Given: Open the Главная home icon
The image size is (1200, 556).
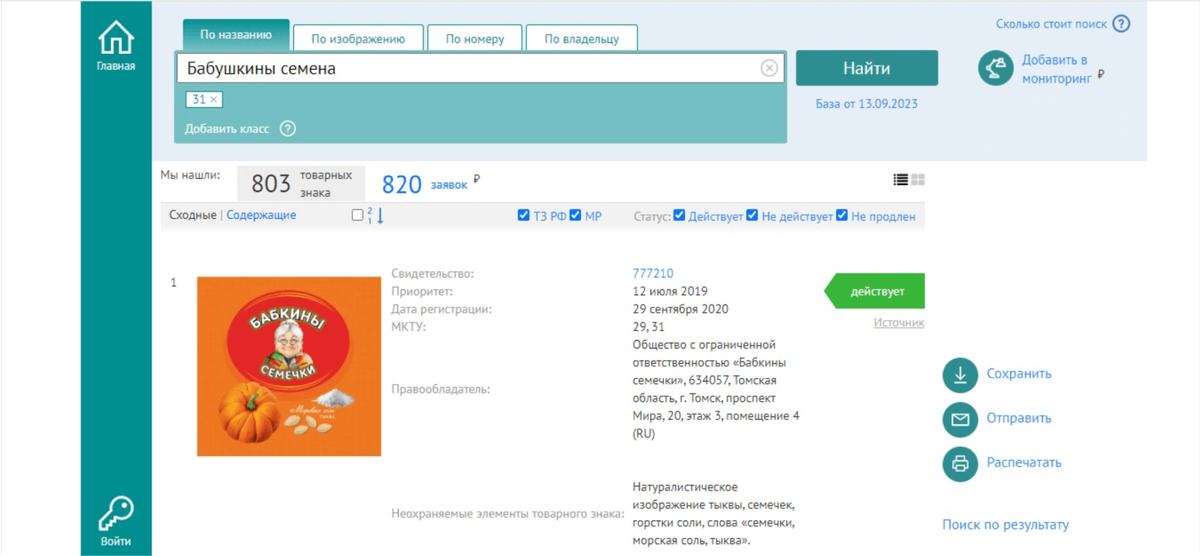Looking at the screenshot, I should coord(116,40).
